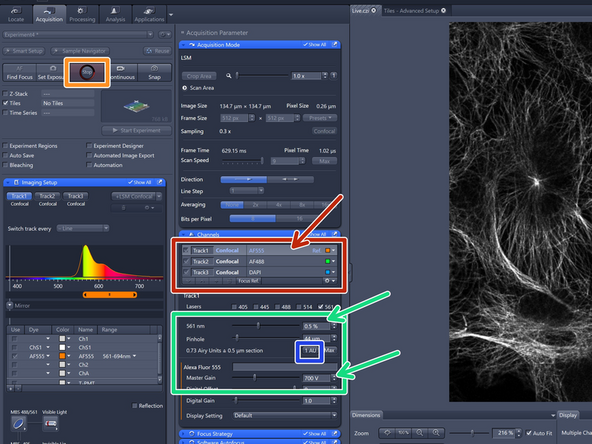
Task: Click the MBS 488/561 beam splitter icon
Action: [18, 424]
